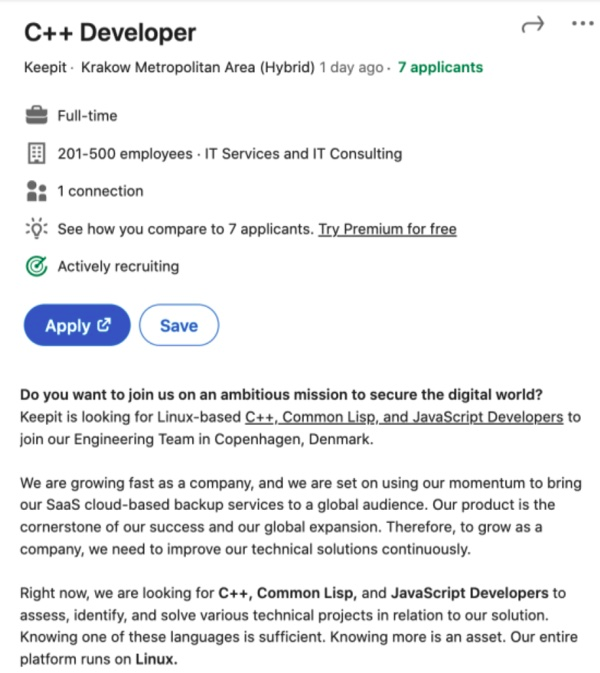Click the lightbulb insights icon
Screen dimensions: 600x673
36,229
